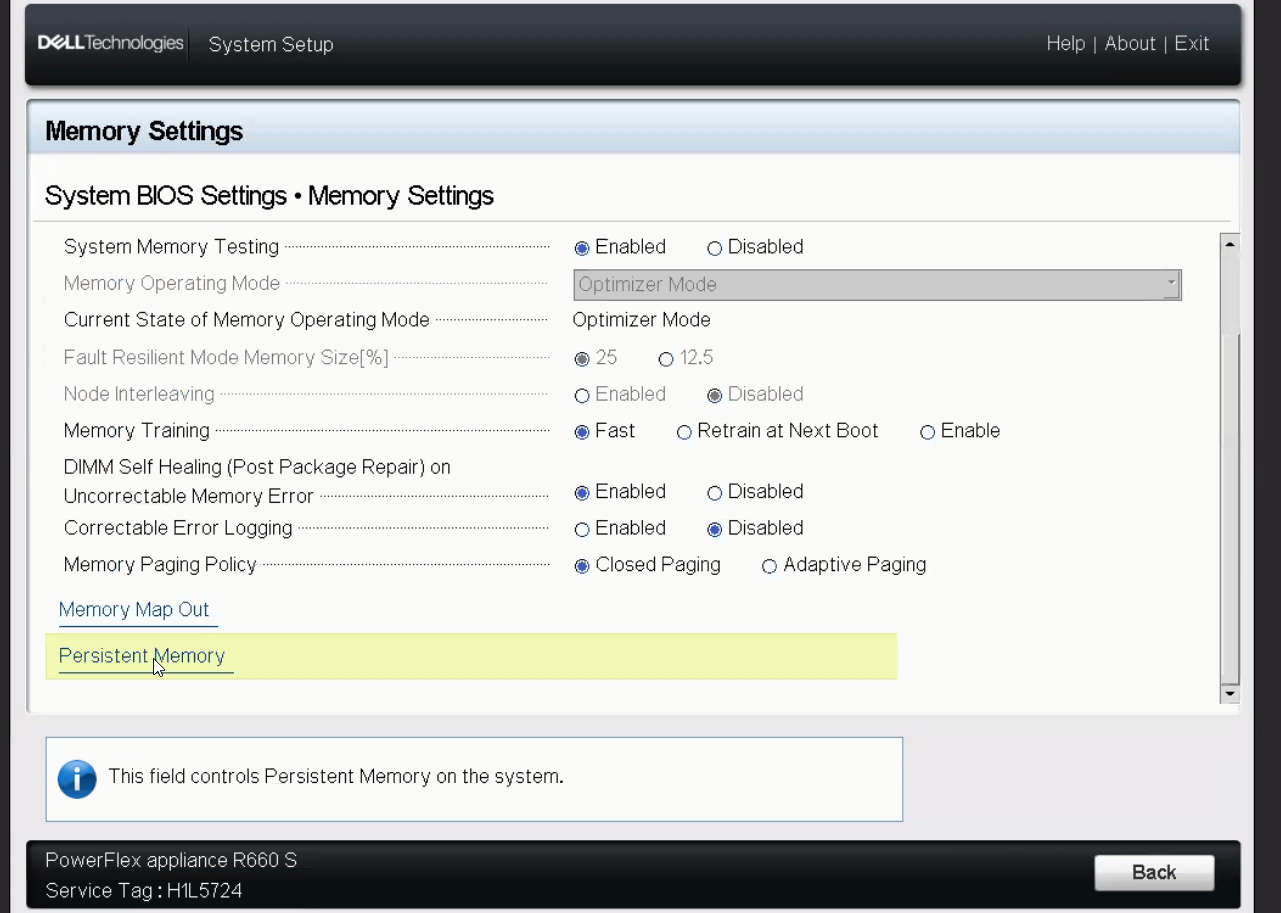Enable Correctable Error Logging
Screen dimensions: 1281x913
pos(582,529)
